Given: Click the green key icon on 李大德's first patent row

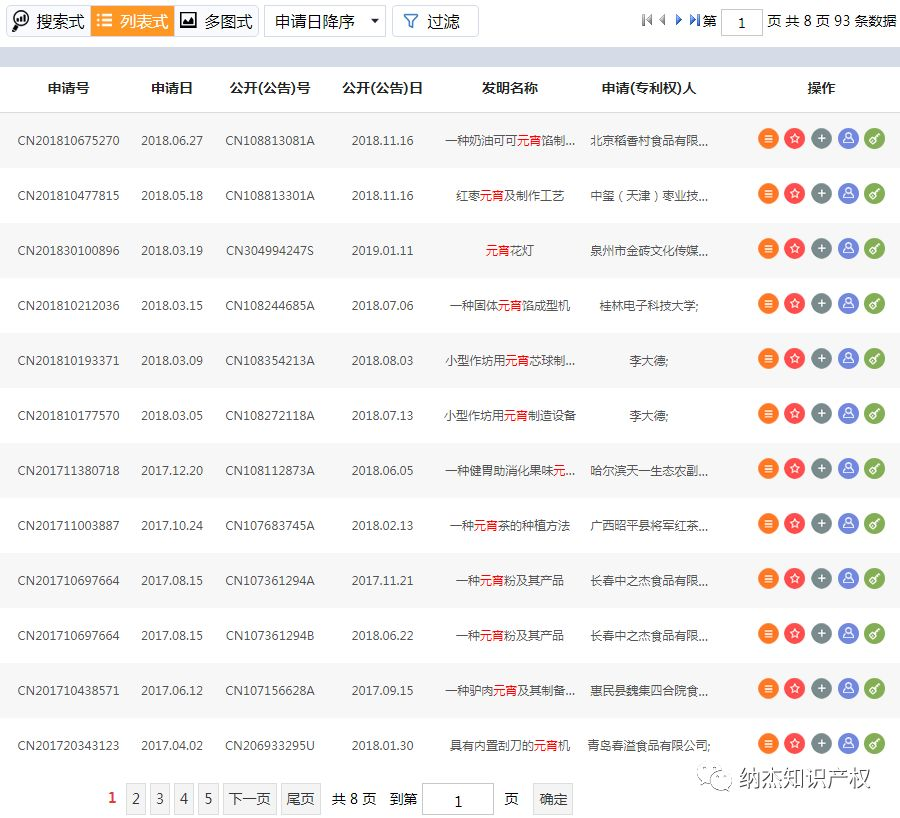Looking at the screenshot, I should (875, 358).
